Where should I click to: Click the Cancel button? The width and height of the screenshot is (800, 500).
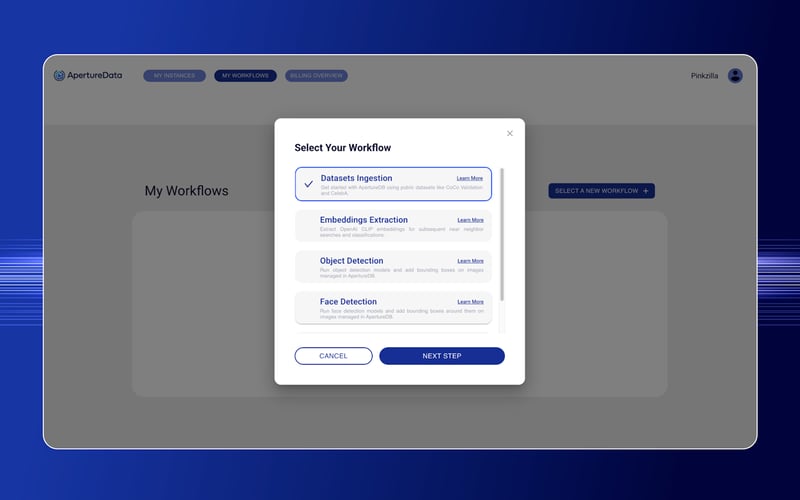click(x=334, y=356)
